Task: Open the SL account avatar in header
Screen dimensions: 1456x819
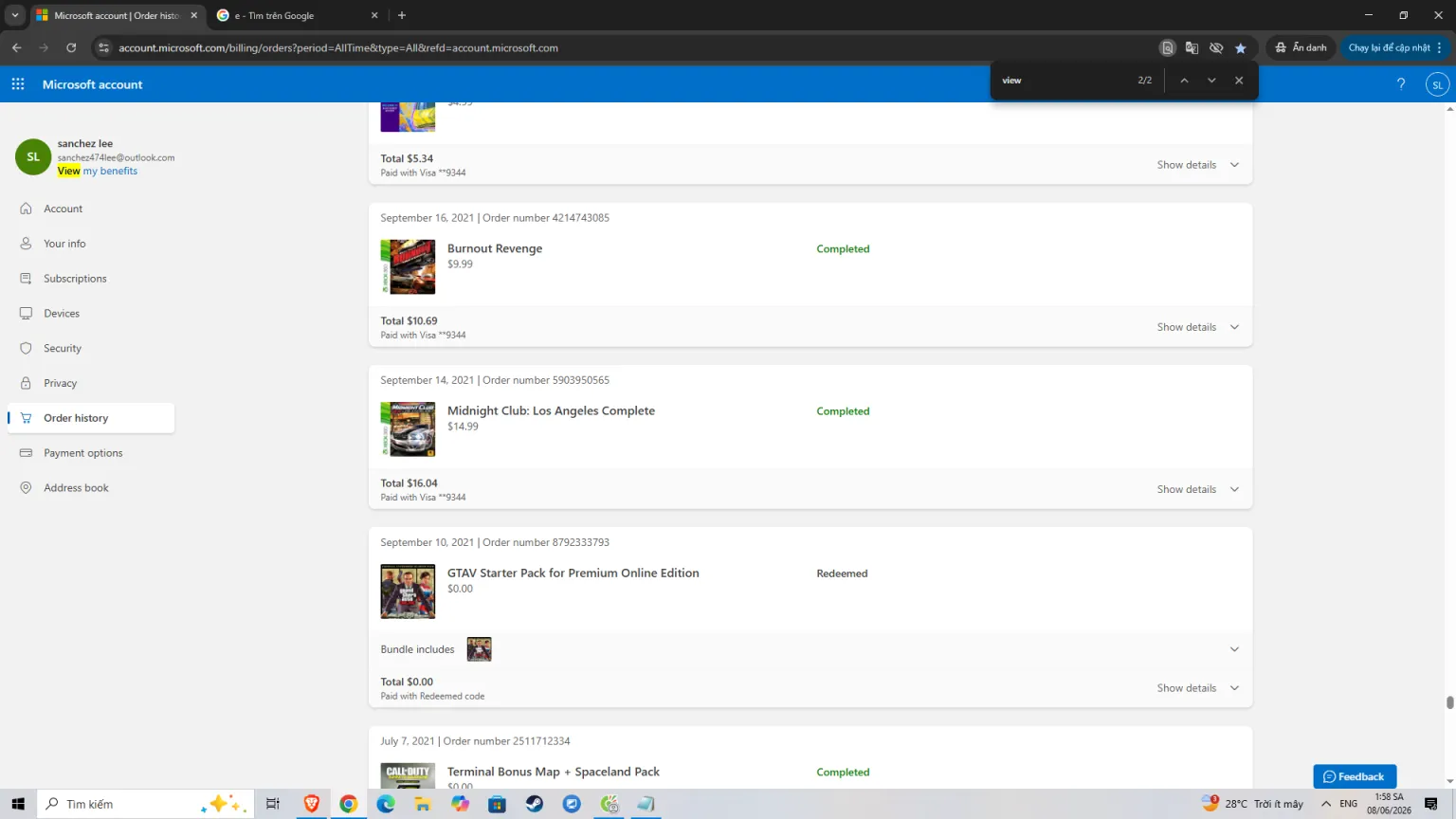Action: coord(1437,84)
